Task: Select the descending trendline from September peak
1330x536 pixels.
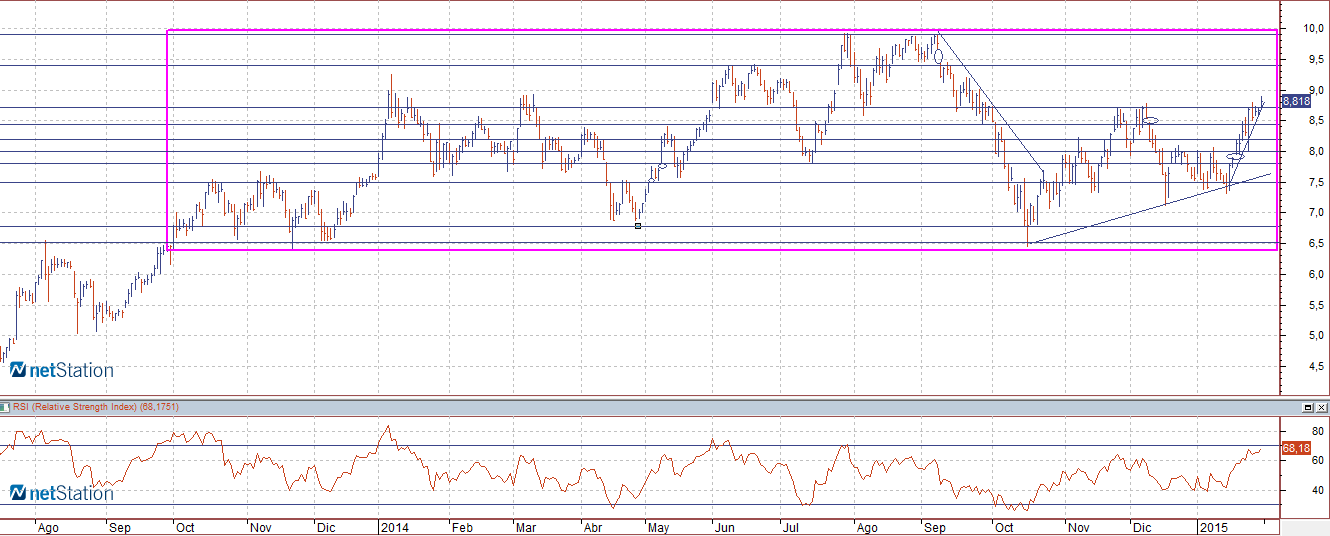Action: tap(990, 103)
